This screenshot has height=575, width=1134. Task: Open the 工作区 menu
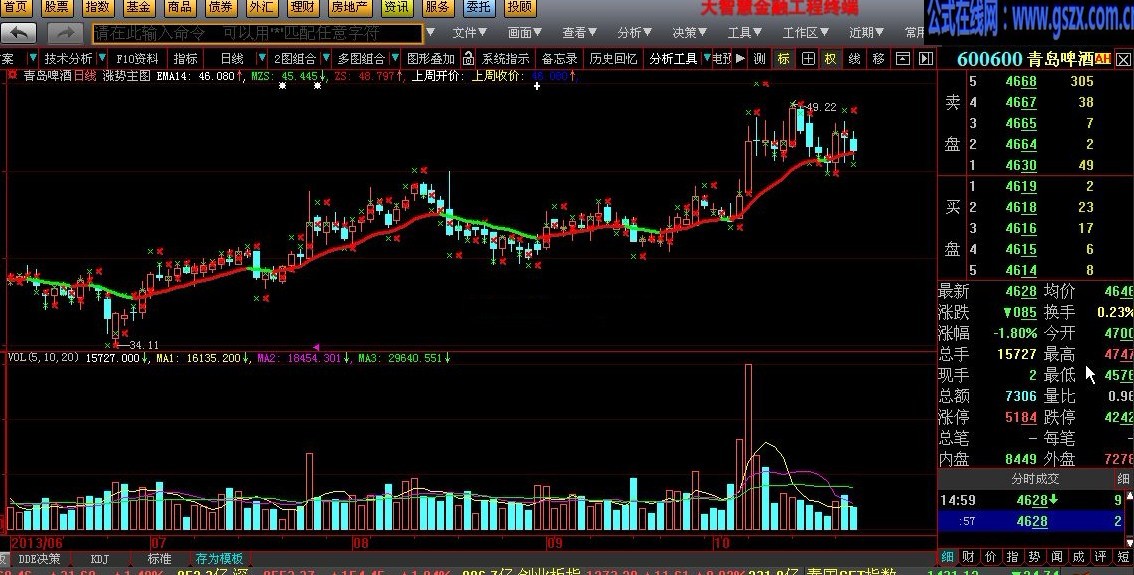pyautogui.click(x=806, y=33)
